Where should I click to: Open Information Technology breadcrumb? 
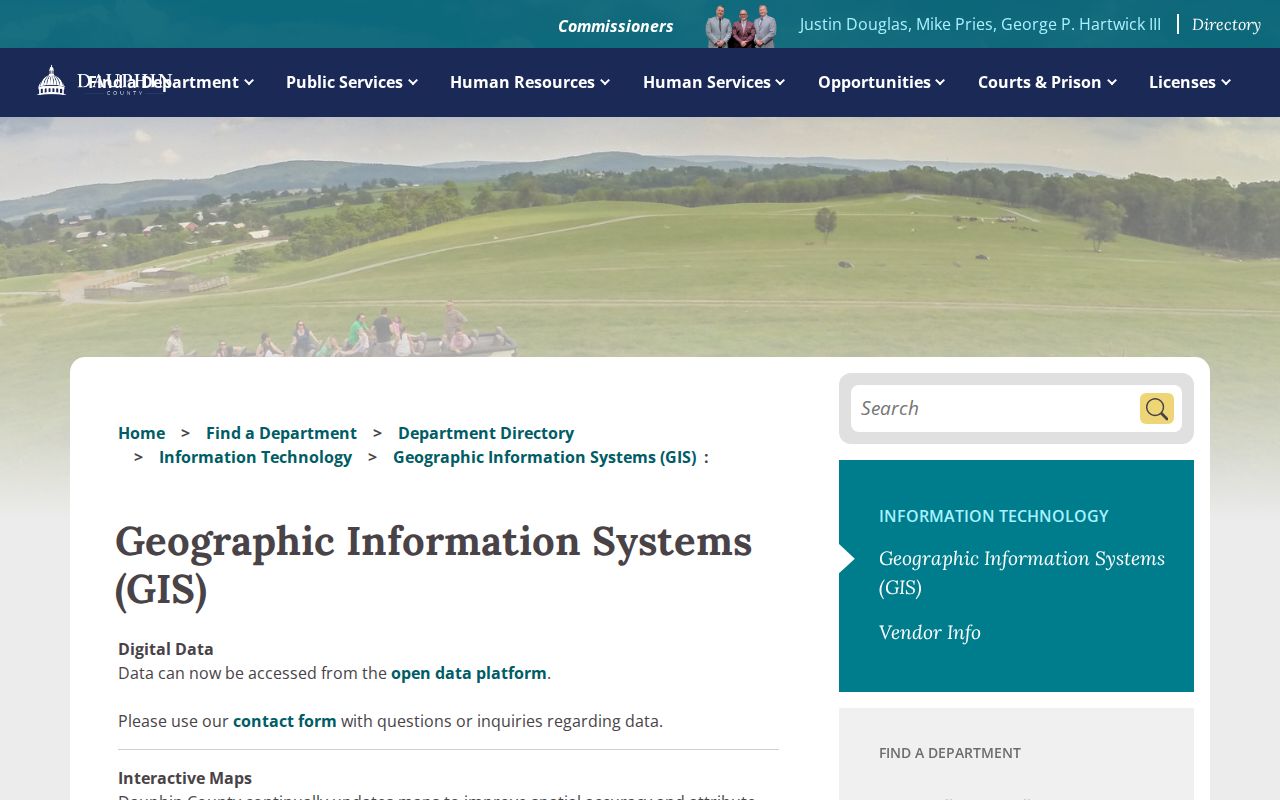(x=255, y=457)
